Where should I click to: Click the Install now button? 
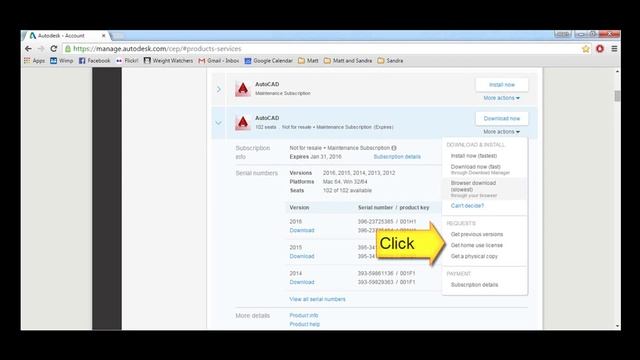502,84
